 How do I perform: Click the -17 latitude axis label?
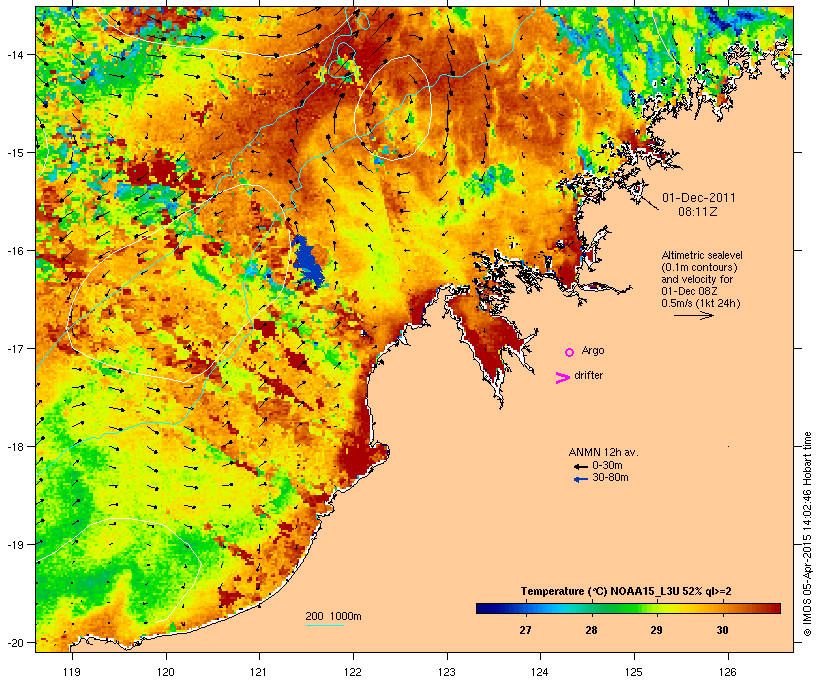coord(15,348)
